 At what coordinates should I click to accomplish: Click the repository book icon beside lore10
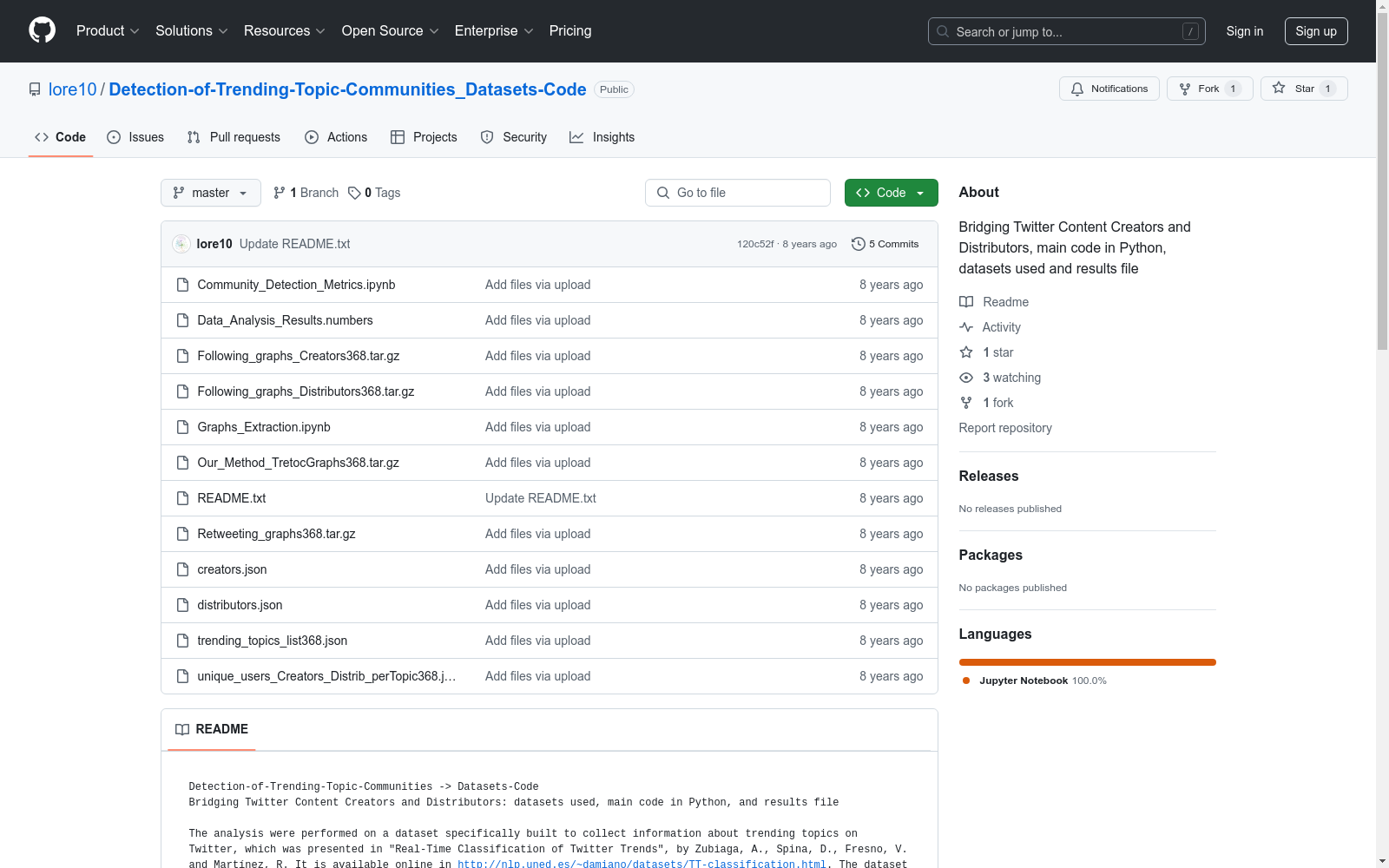(35, 89)
